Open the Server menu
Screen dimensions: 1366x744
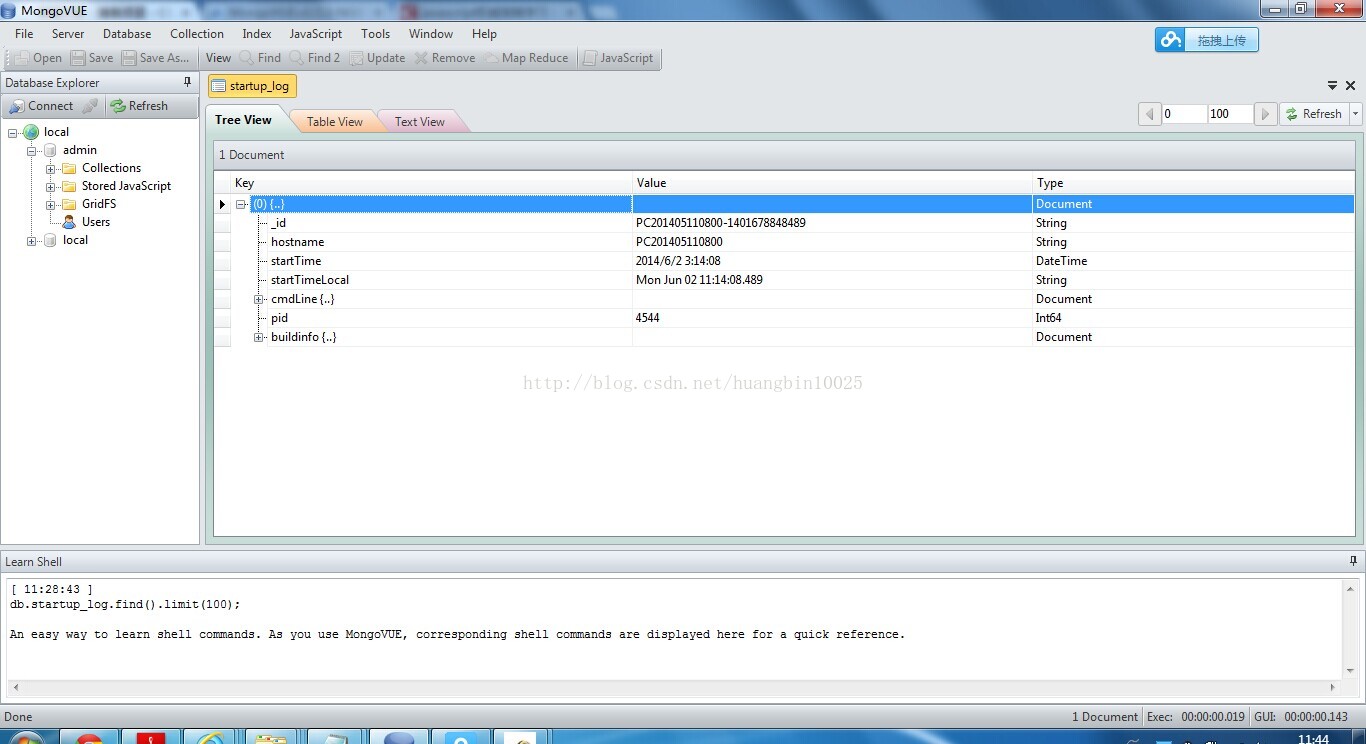click(68, 34)
